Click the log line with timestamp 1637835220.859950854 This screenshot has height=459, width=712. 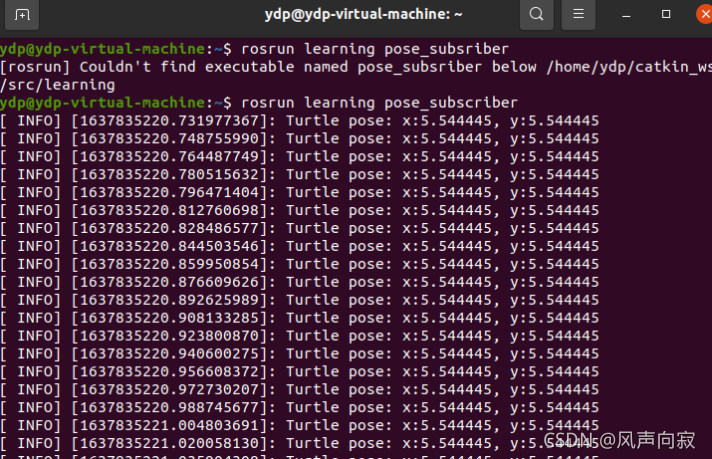click(300, 264)
